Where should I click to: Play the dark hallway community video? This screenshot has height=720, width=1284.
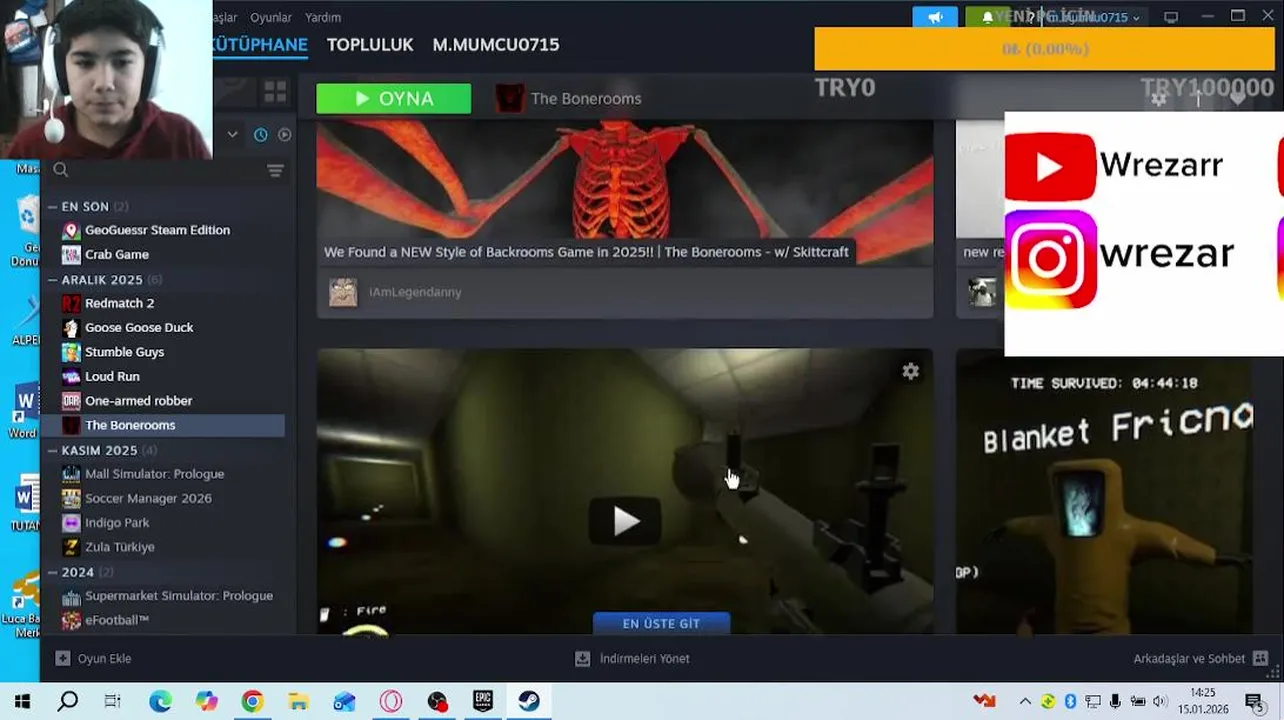point(626,520)
